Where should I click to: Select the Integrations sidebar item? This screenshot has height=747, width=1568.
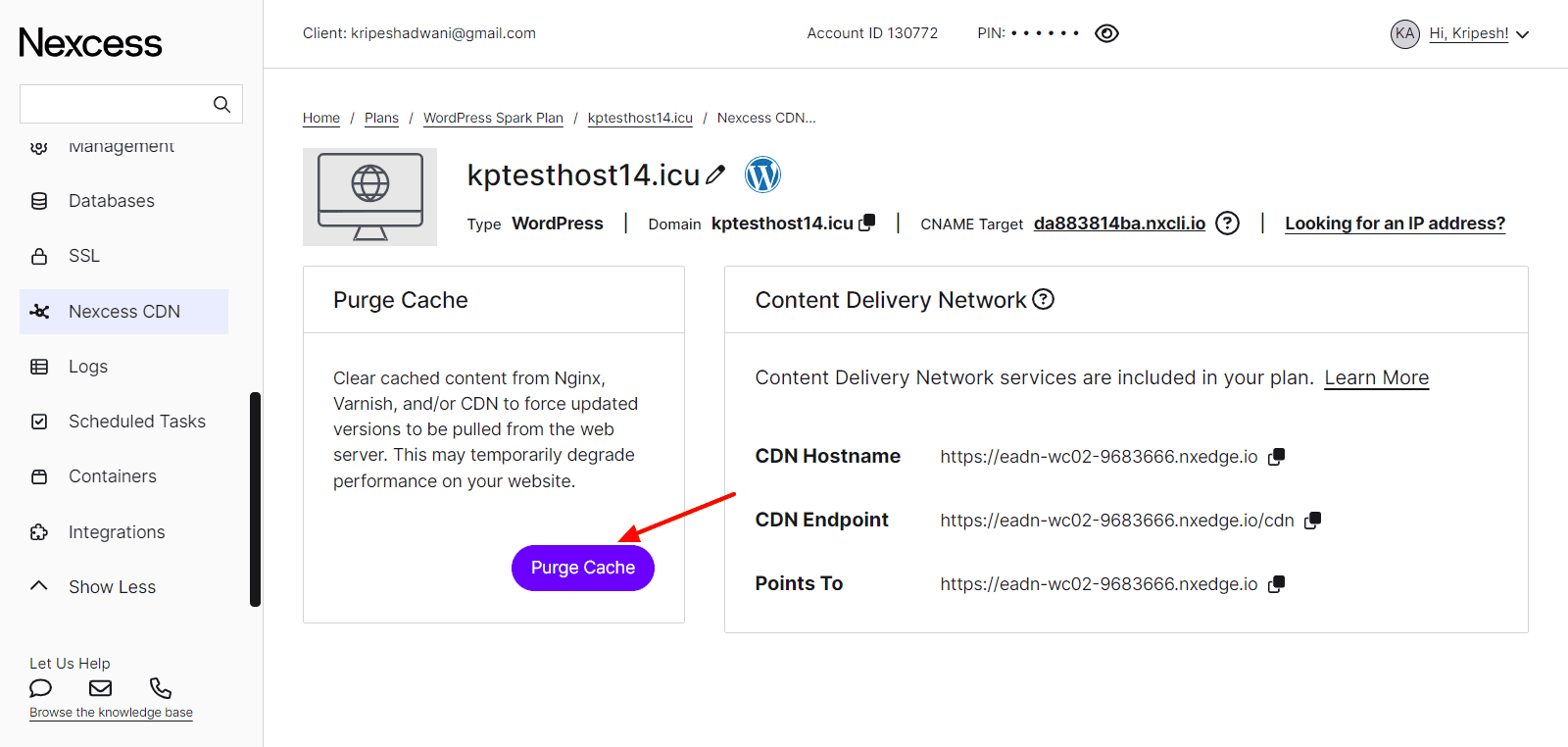117,532
